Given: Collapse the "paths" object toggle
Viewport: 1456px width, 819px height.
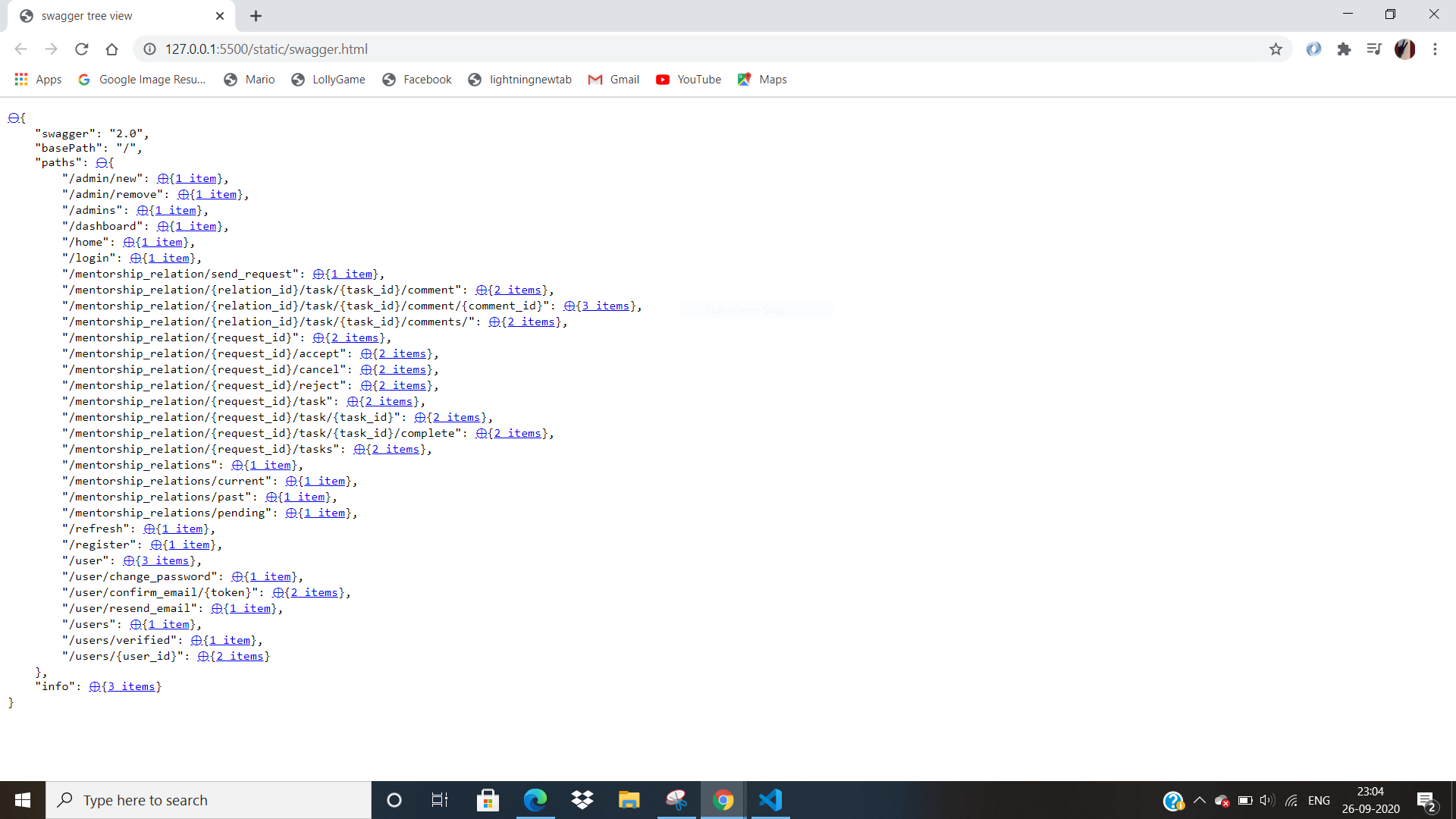Looking at the screenshot, I should (x=102, y=163).
